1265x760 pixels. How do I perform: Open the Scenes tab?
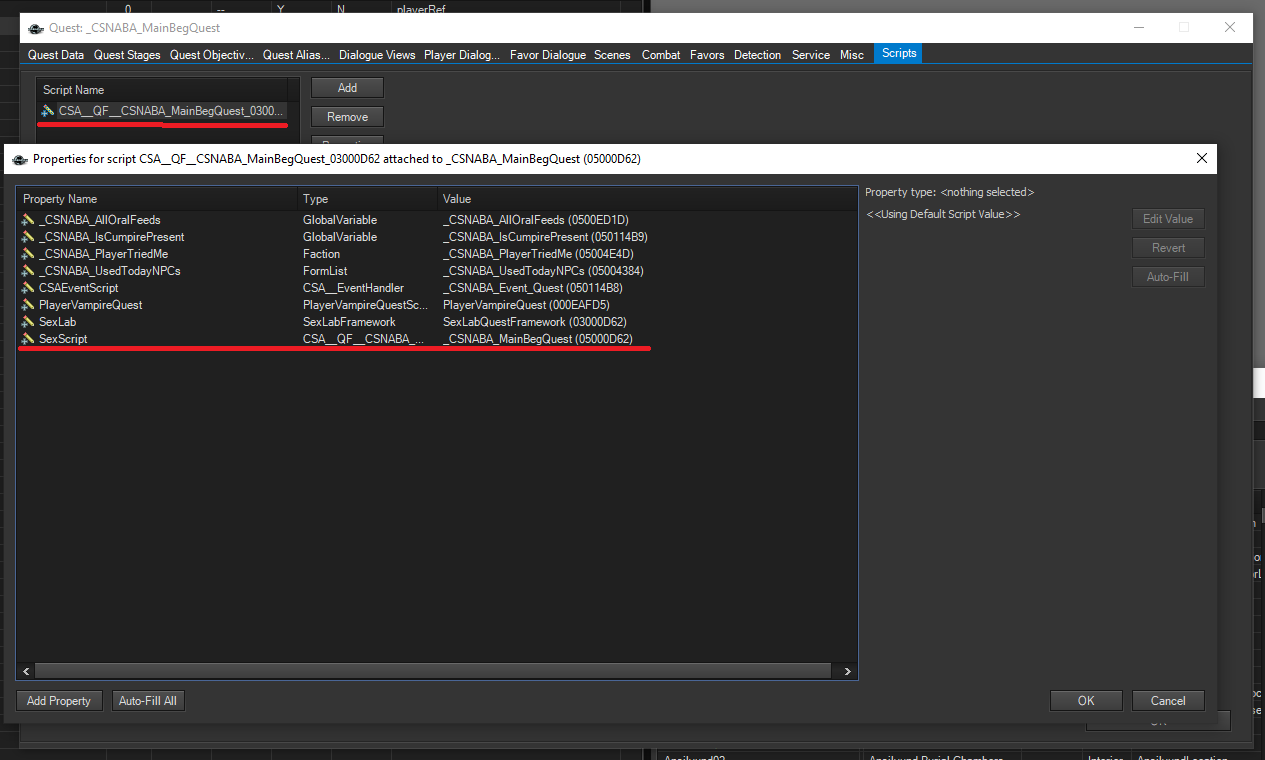click(612, 55)
